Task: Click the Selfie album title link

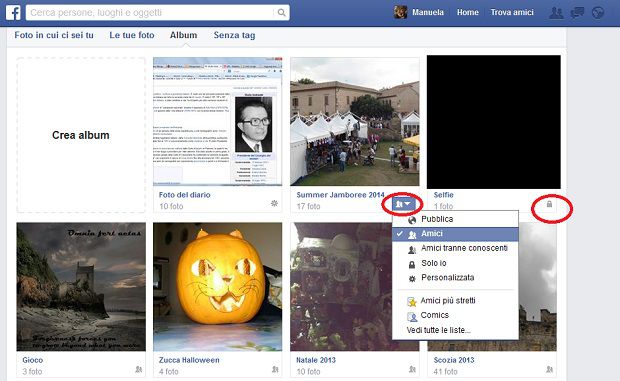Action: coord(443,195)
